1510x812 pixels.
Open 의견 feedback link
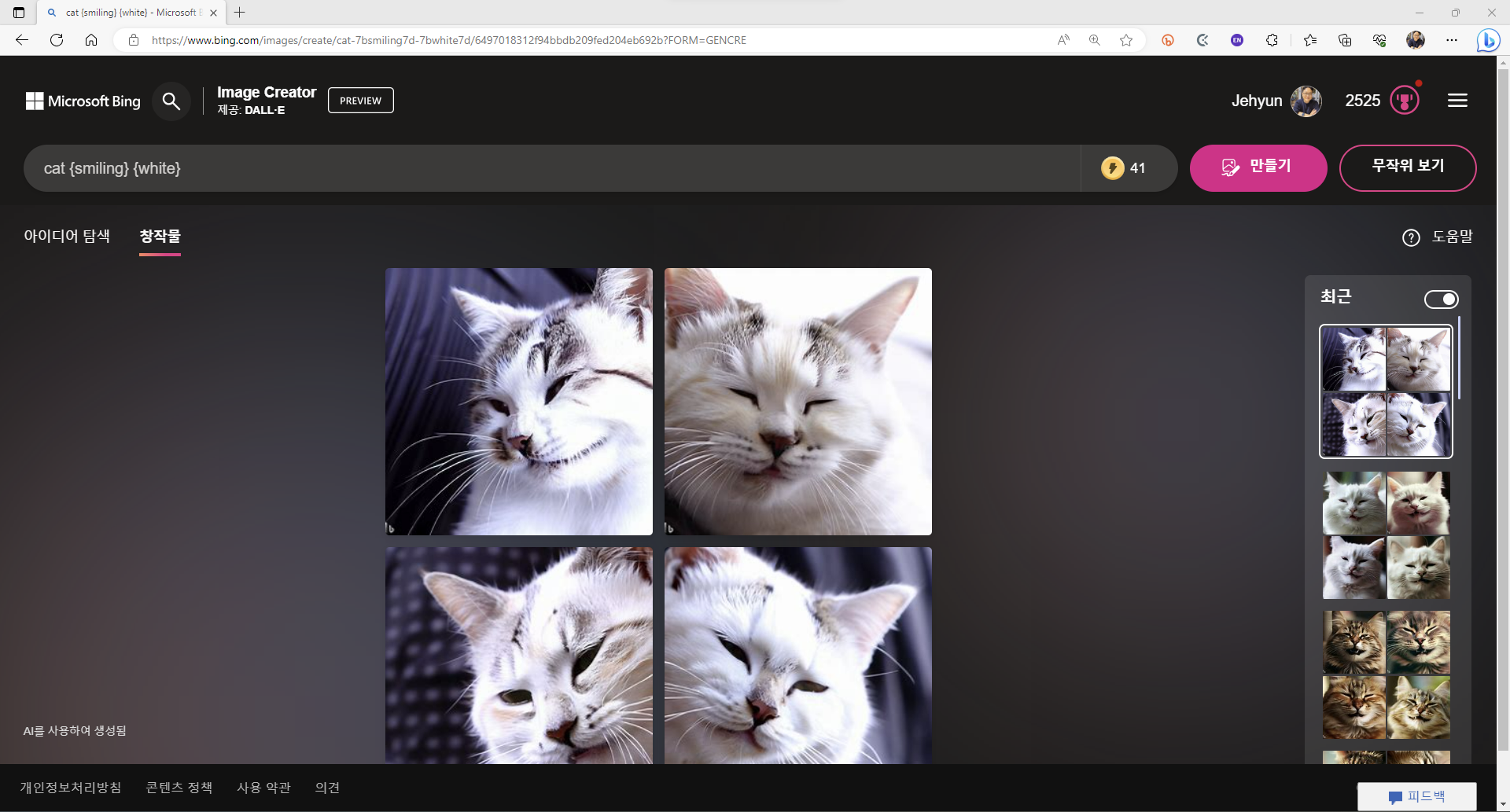pos(327,788)
